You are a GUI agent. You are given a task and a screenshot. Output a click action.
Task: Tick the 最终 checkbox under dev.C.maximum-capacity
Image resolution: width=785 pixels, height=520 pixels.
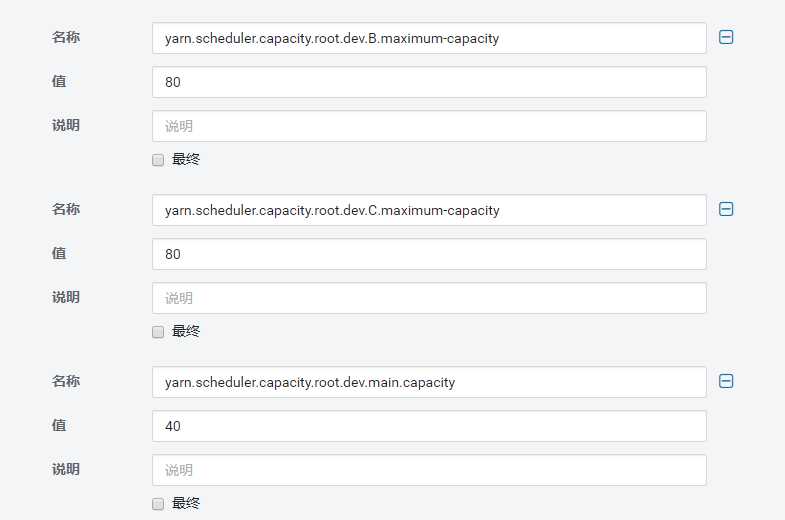point(158,332)
